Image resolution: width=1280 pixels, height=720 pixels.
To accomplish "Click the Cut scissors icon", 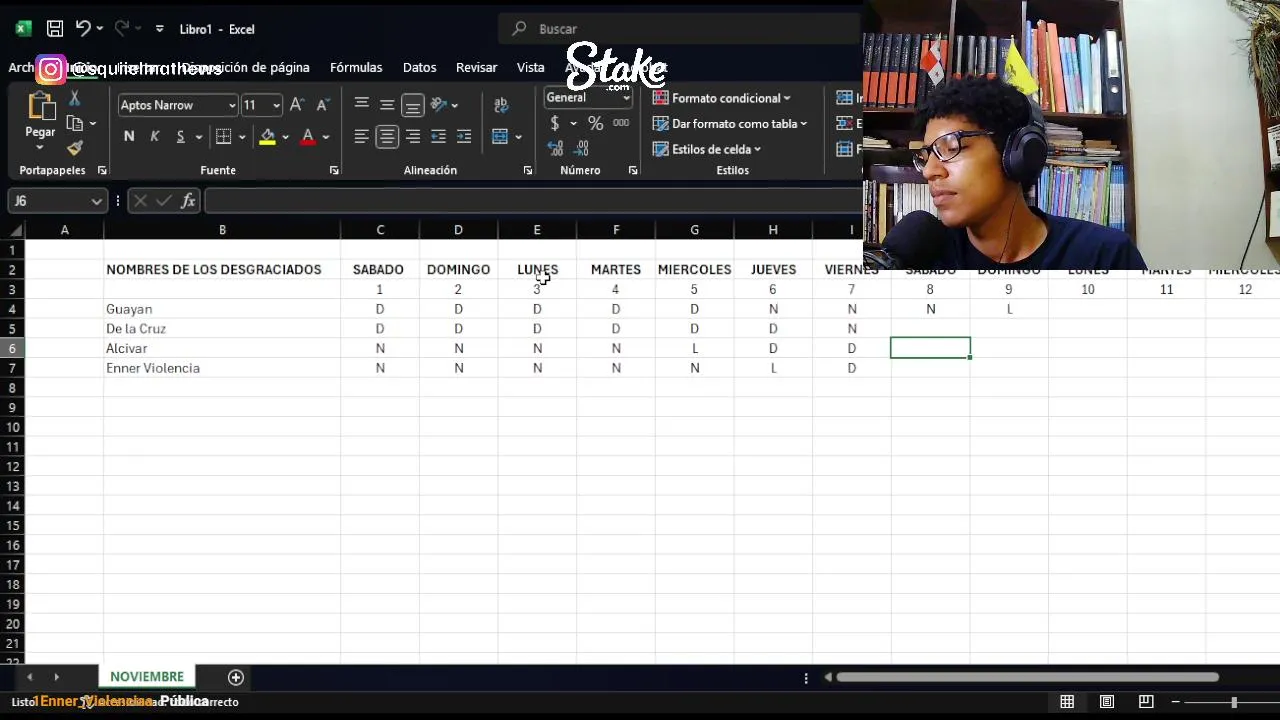I will [x=74, y=98].
